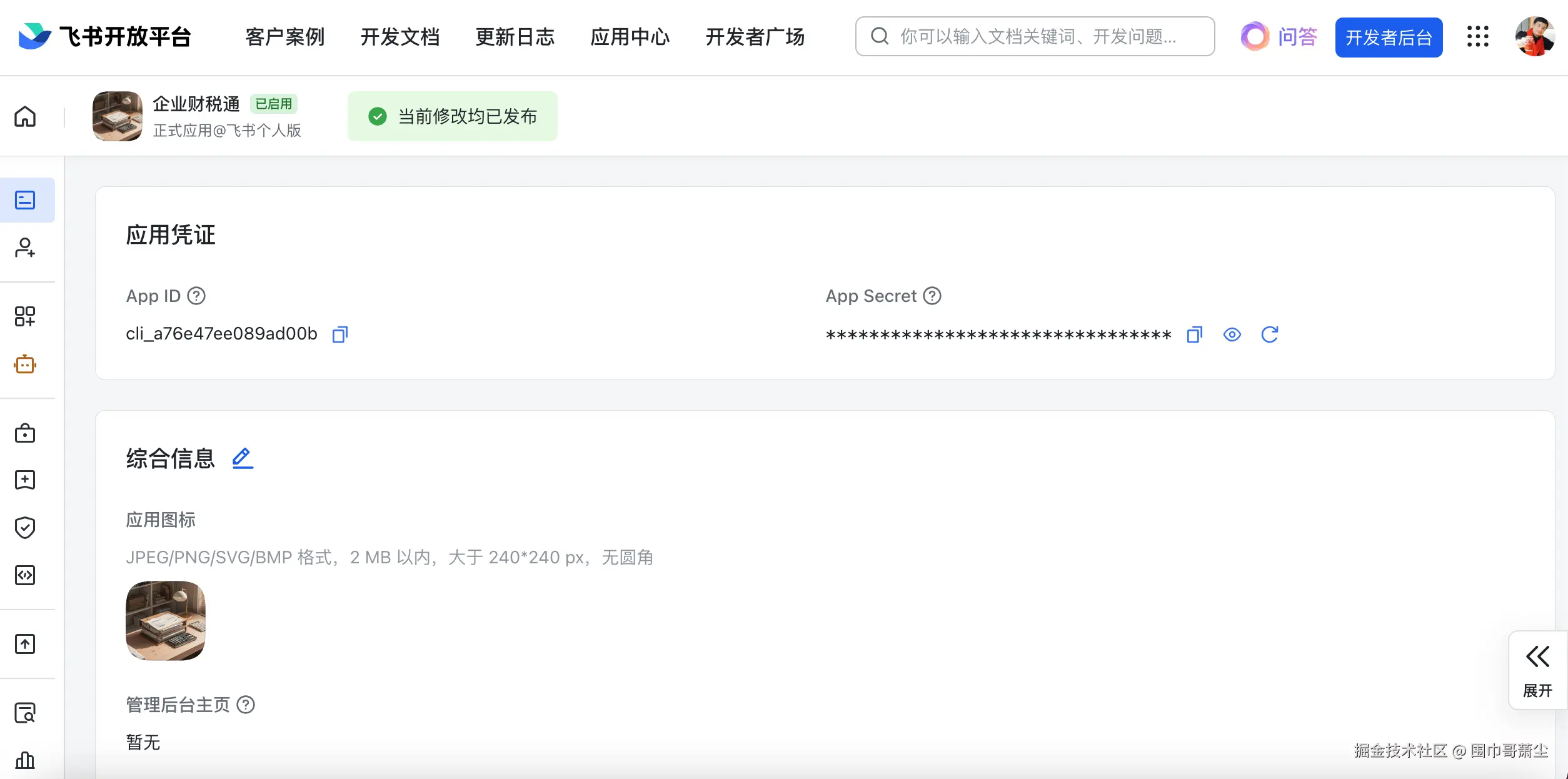Regenerate App Secret with refresh icon
This screenshot has height=779, width=1568.
coord(1270,334)
